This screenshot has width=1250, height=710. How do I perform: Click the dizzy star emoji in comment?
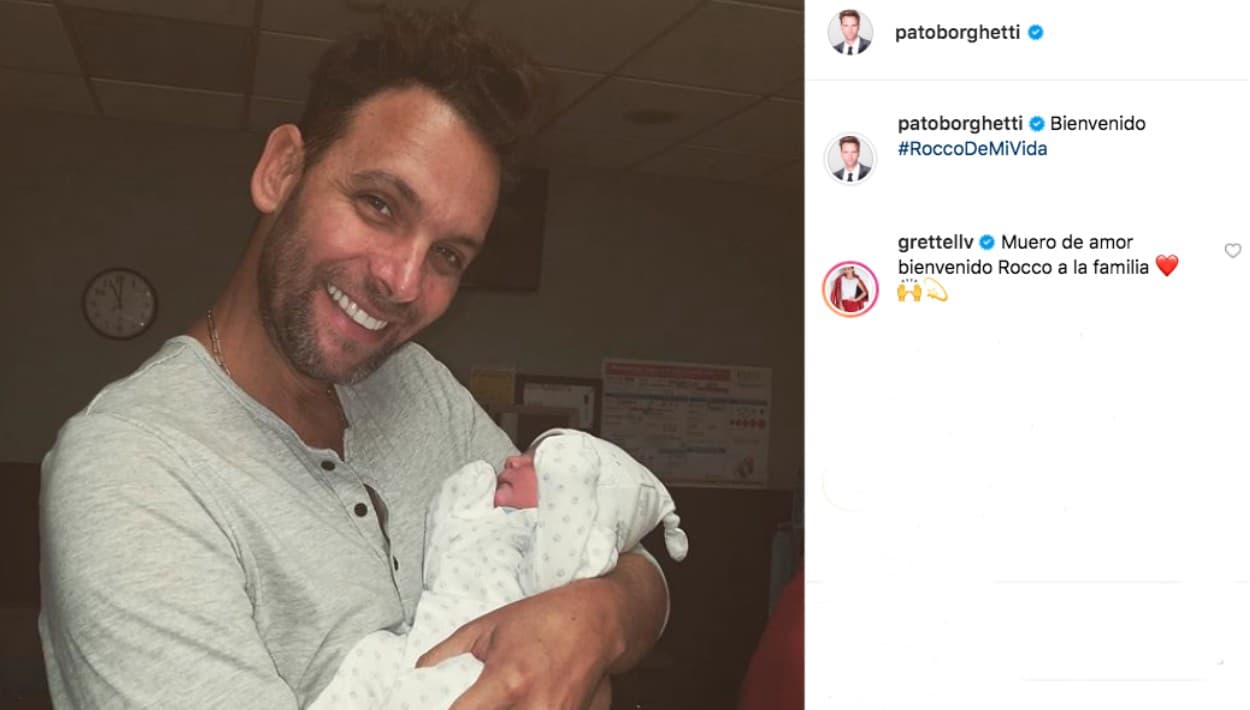(x=935, y=290)
